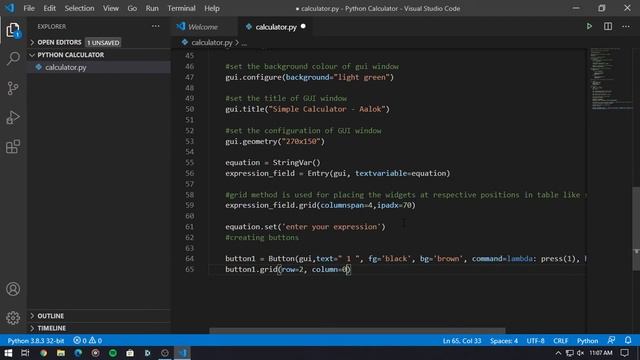Change end of line sequence CRLF

[x=560, y=340]
